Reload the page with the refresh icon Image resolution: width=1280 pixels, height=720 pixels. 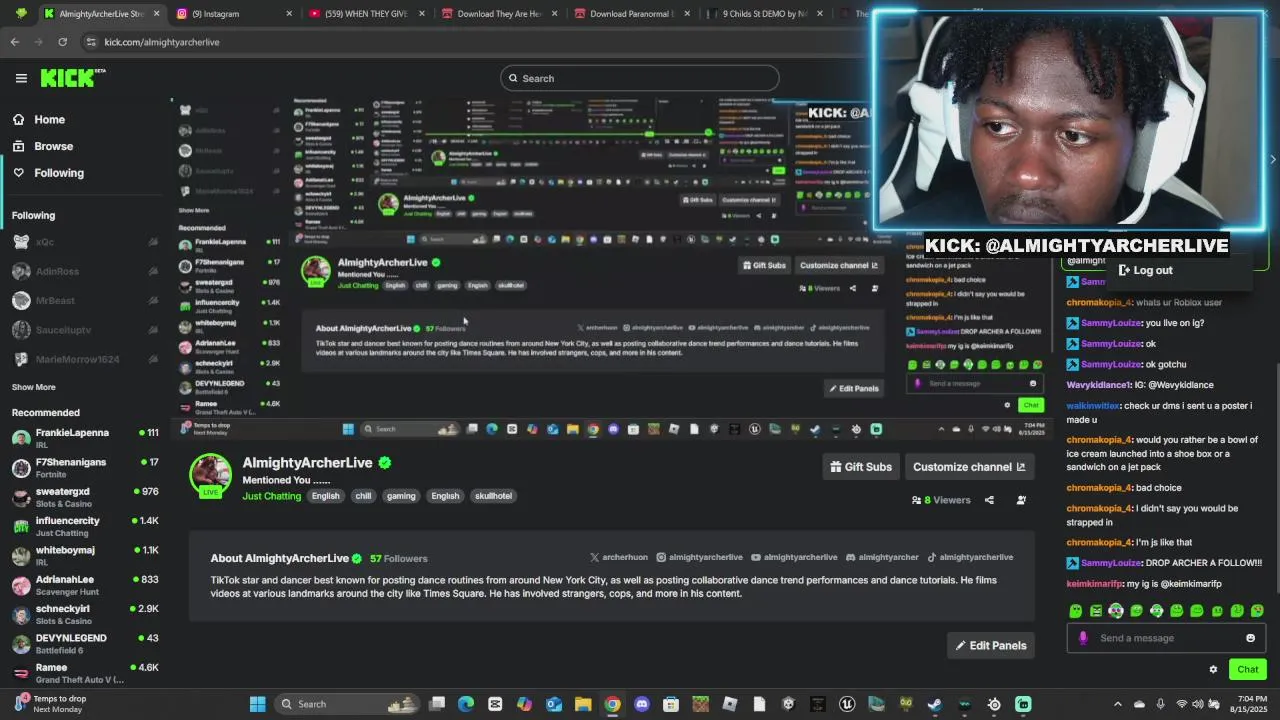tap(62, 42)
